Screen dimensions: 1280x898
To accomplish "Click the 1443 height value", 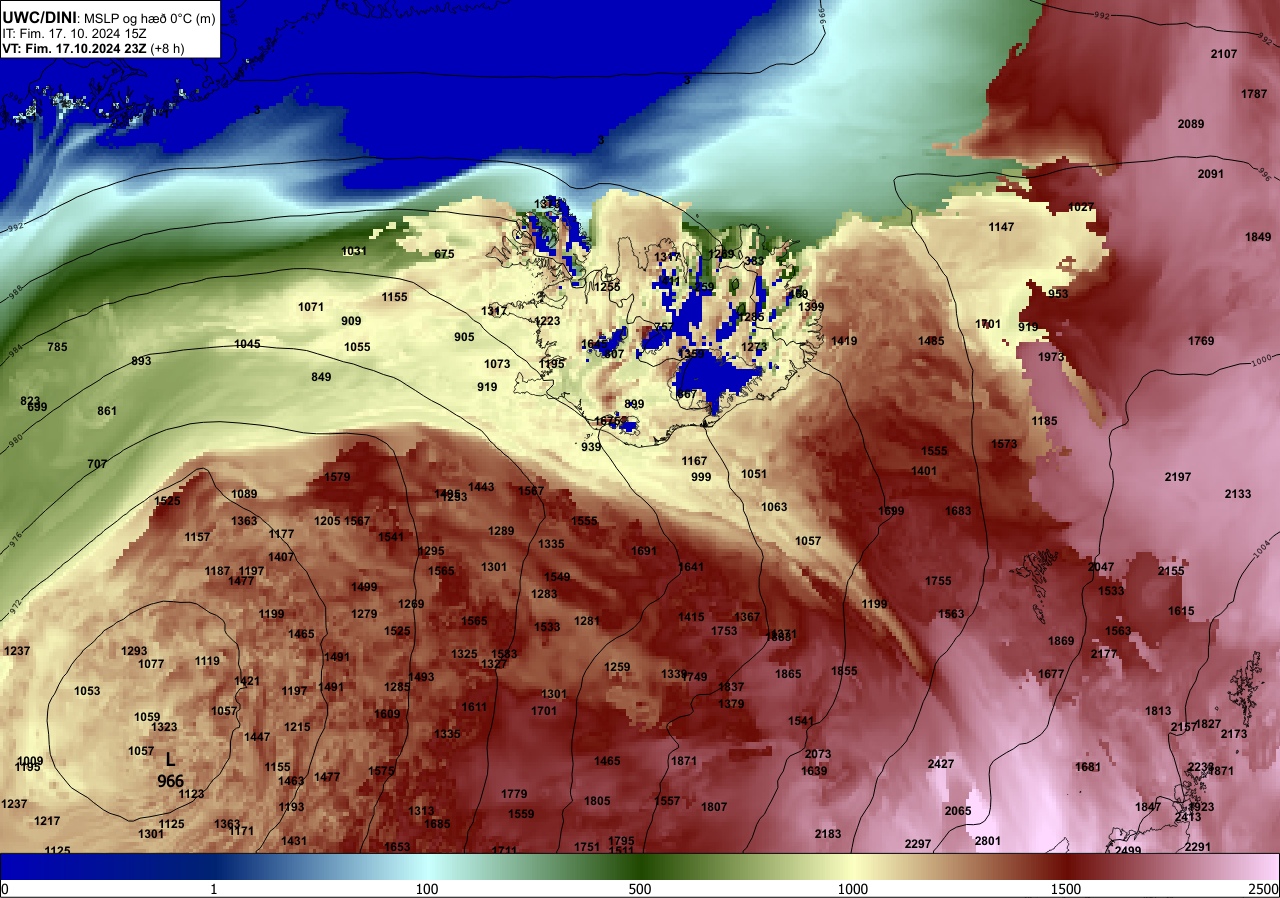I will tap(481, 487).
